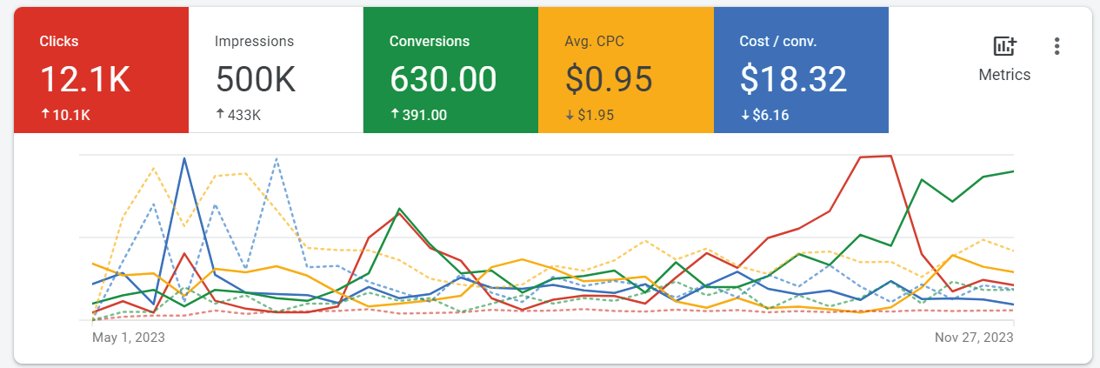Viewport: 1100px width, 368px height.
Task: Select the orange Avg. CPC metric card
Action: [626, 70]
